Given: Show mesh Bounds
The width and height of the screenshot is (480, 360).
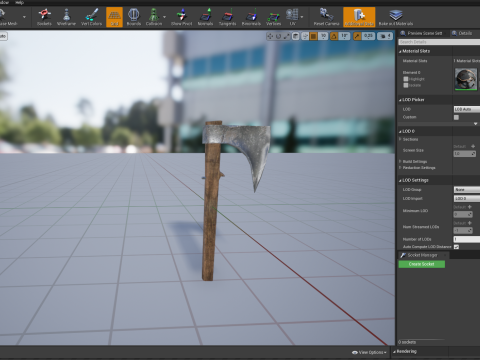Looking at the screenshot, I should (134, 17).
